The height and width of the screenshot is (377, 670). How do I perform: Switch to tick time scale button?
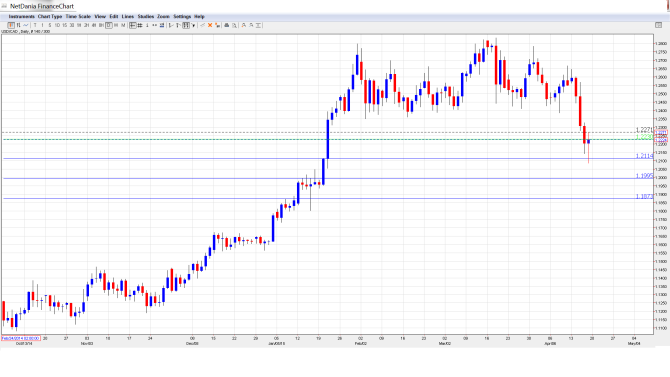(35, 25)
